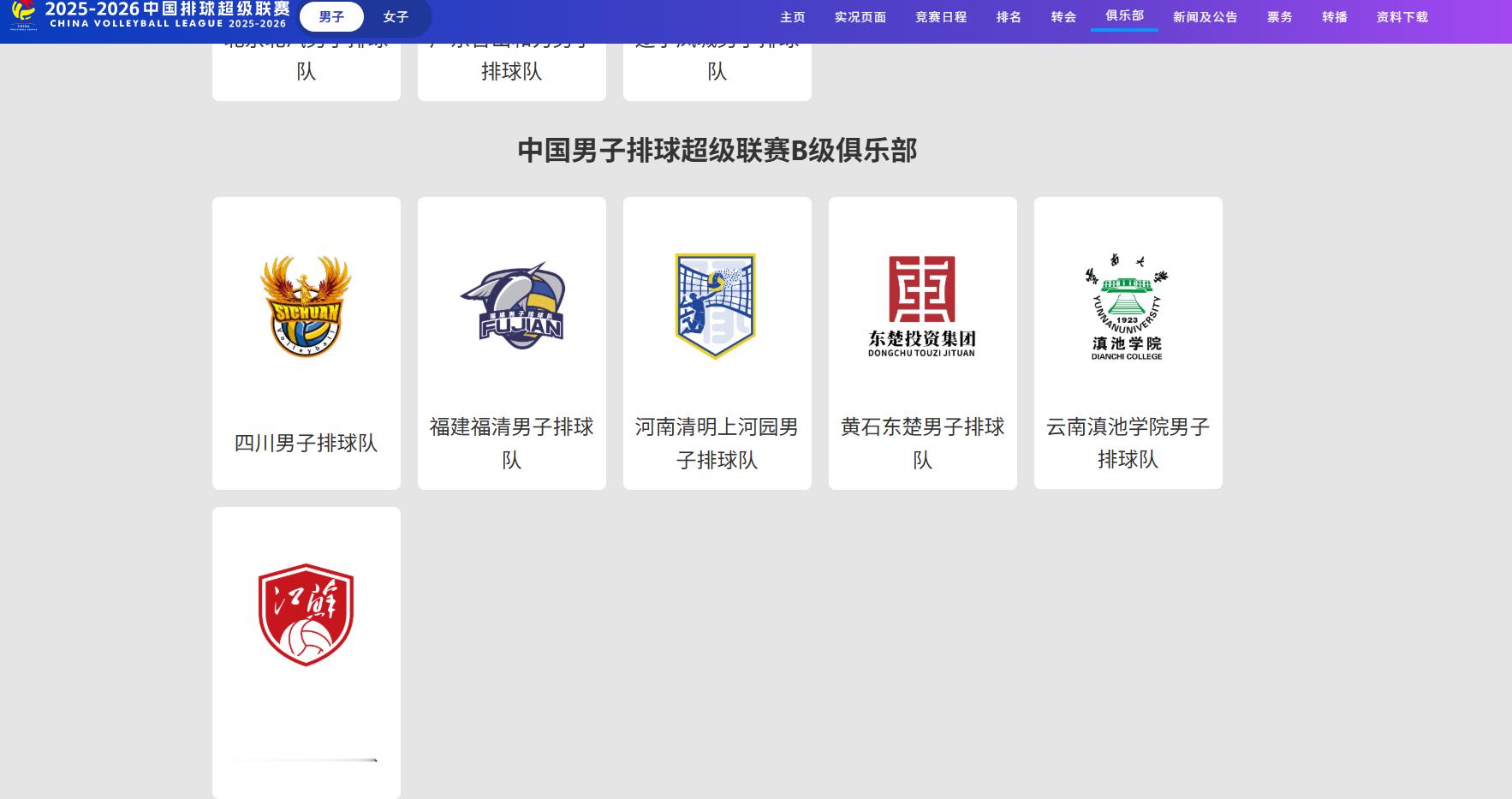Click the blue shield volleyball net logo
Screen dimensions: 1512x799
716,306
